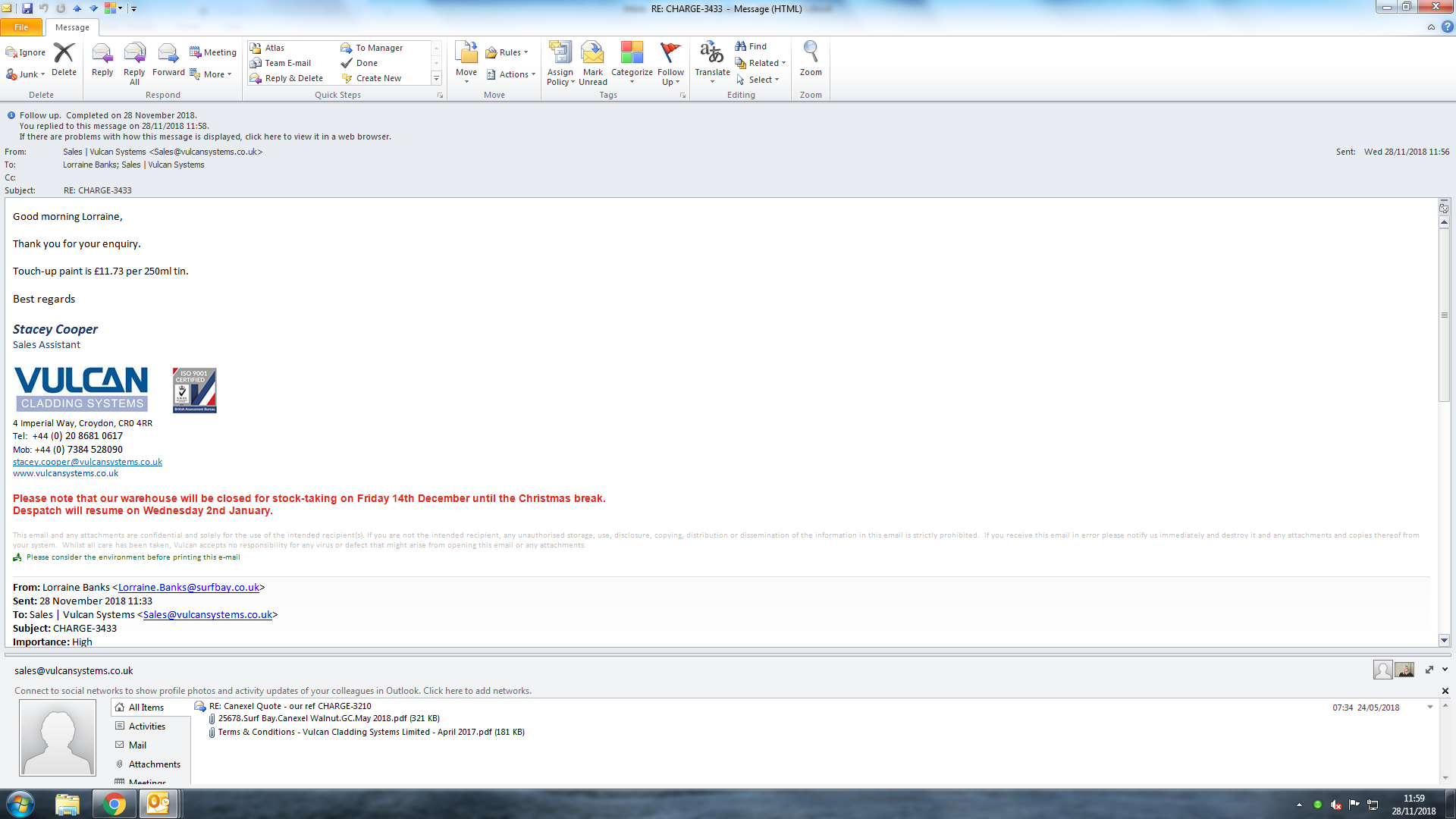1456x819 pixels.
Task: Open the Categorize color squares icon
Action: [x=631, y=53]
